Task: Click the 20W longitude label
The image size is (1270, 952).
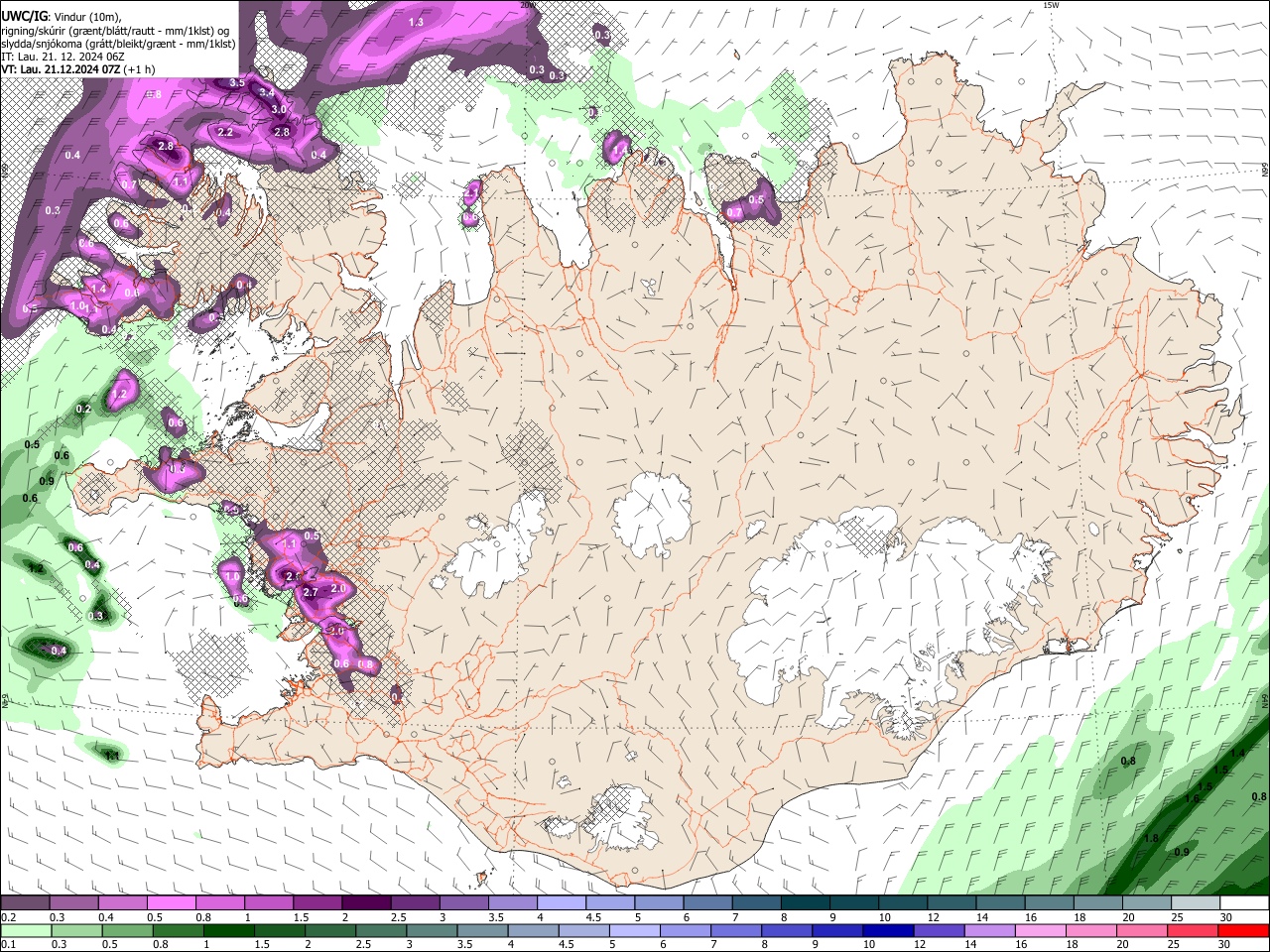Action: (528, 5)
